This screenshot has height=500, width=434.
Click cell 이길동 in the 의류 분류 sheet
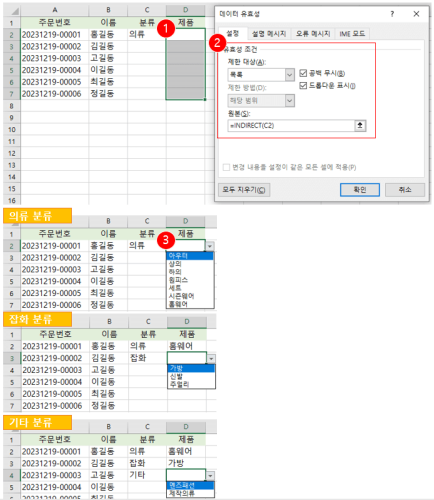(x=108, y=281)
